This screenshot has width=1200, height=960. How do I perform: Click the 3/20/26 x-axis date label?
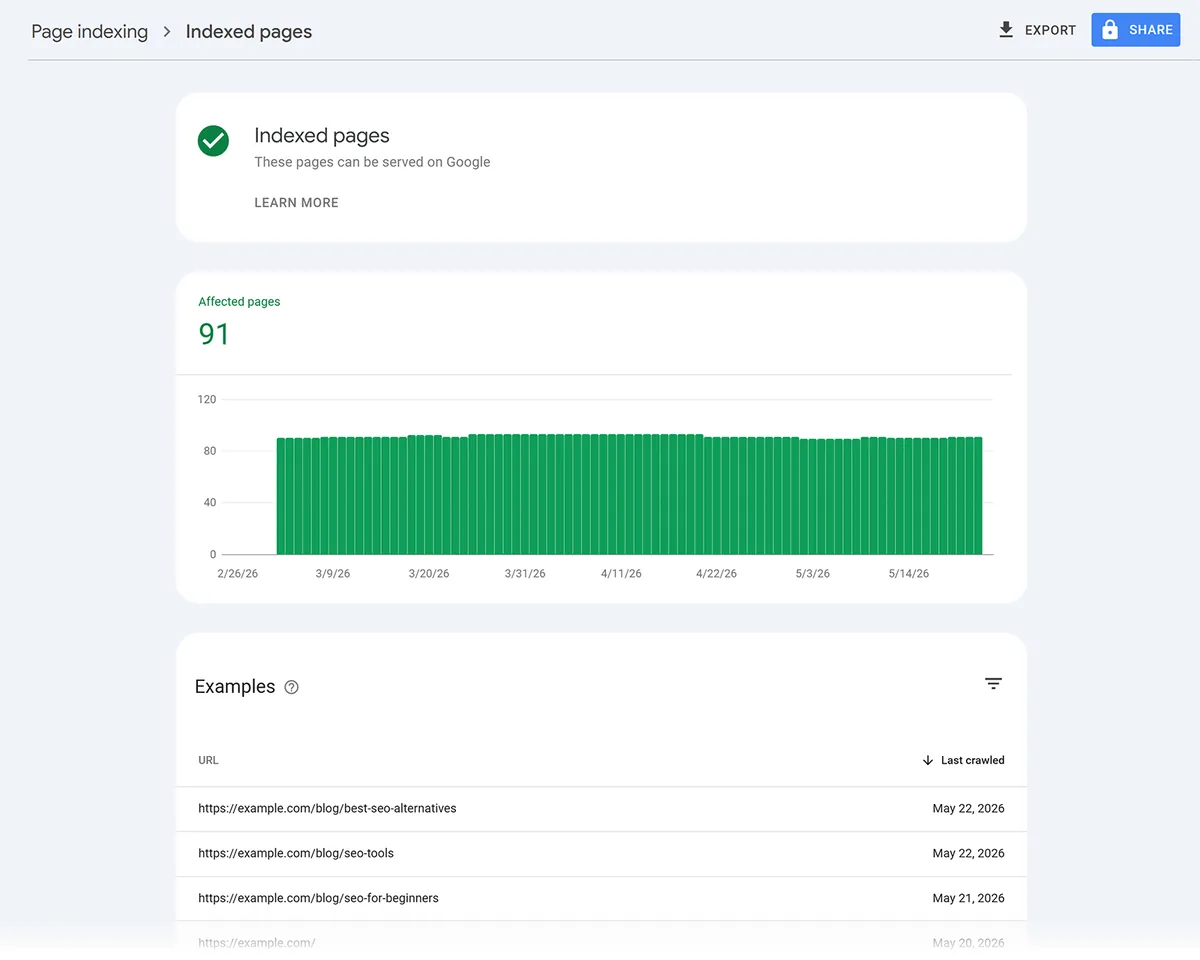(x=429, y=574)
